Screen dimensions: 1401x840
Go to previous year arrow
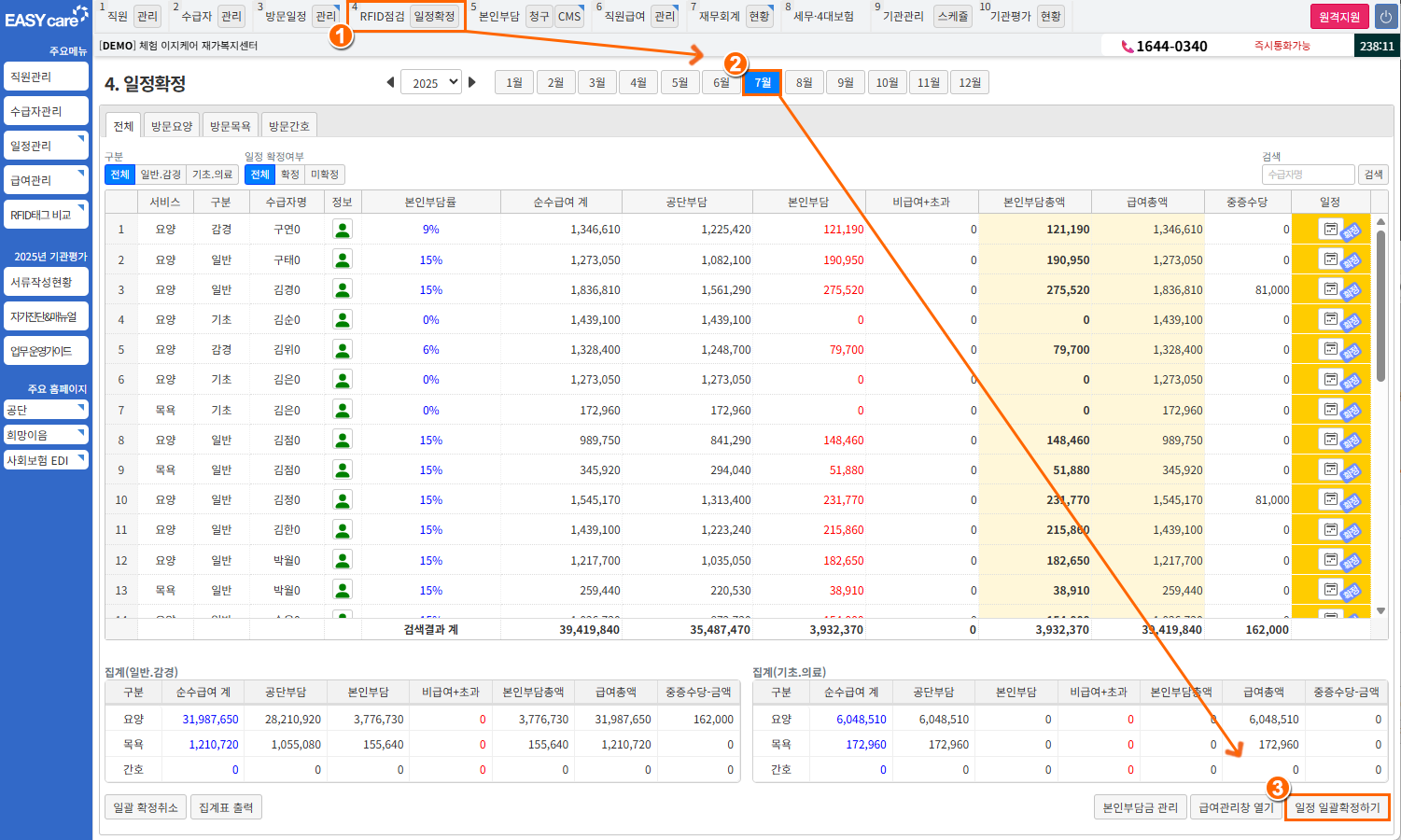(390, 82)
